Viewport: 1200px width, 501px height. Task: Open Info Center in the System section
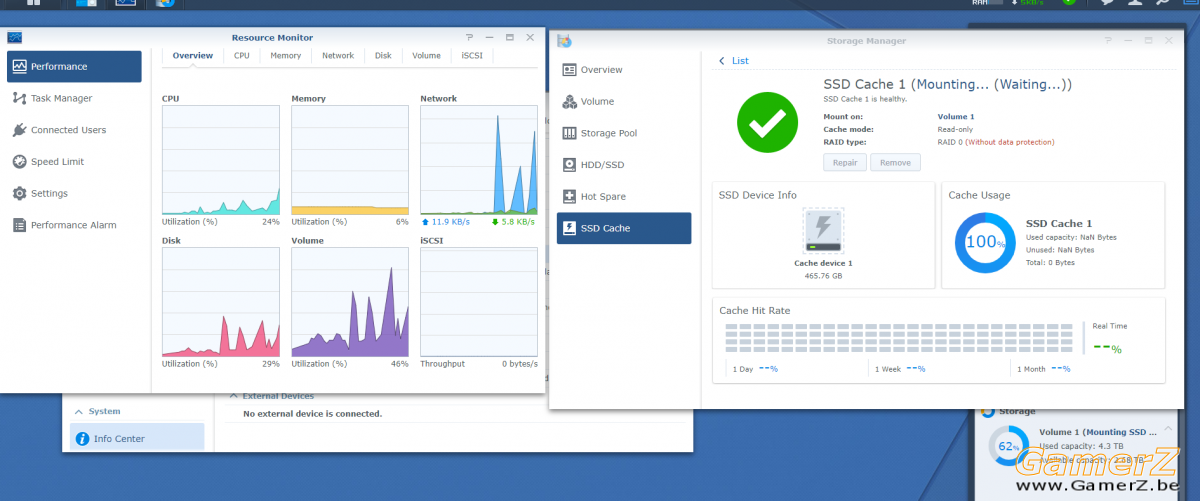[x=137, y=438]
